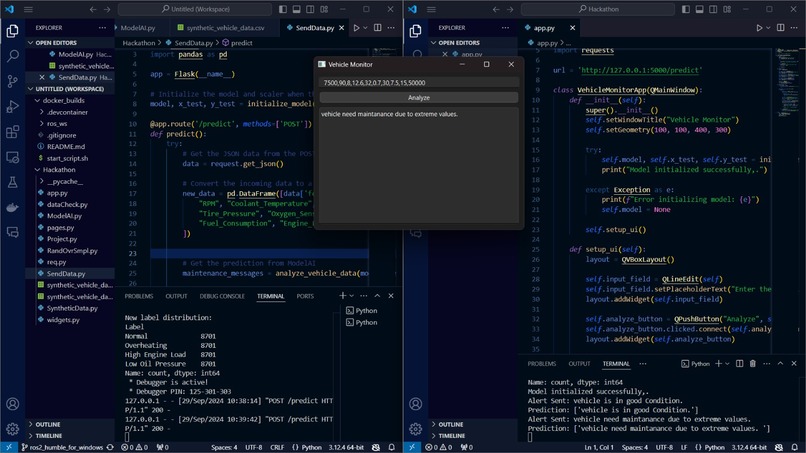Viewport: 806px width, 453px height.
Task: Click Vehicle Monitor data input field
Action: coord(419,82)
